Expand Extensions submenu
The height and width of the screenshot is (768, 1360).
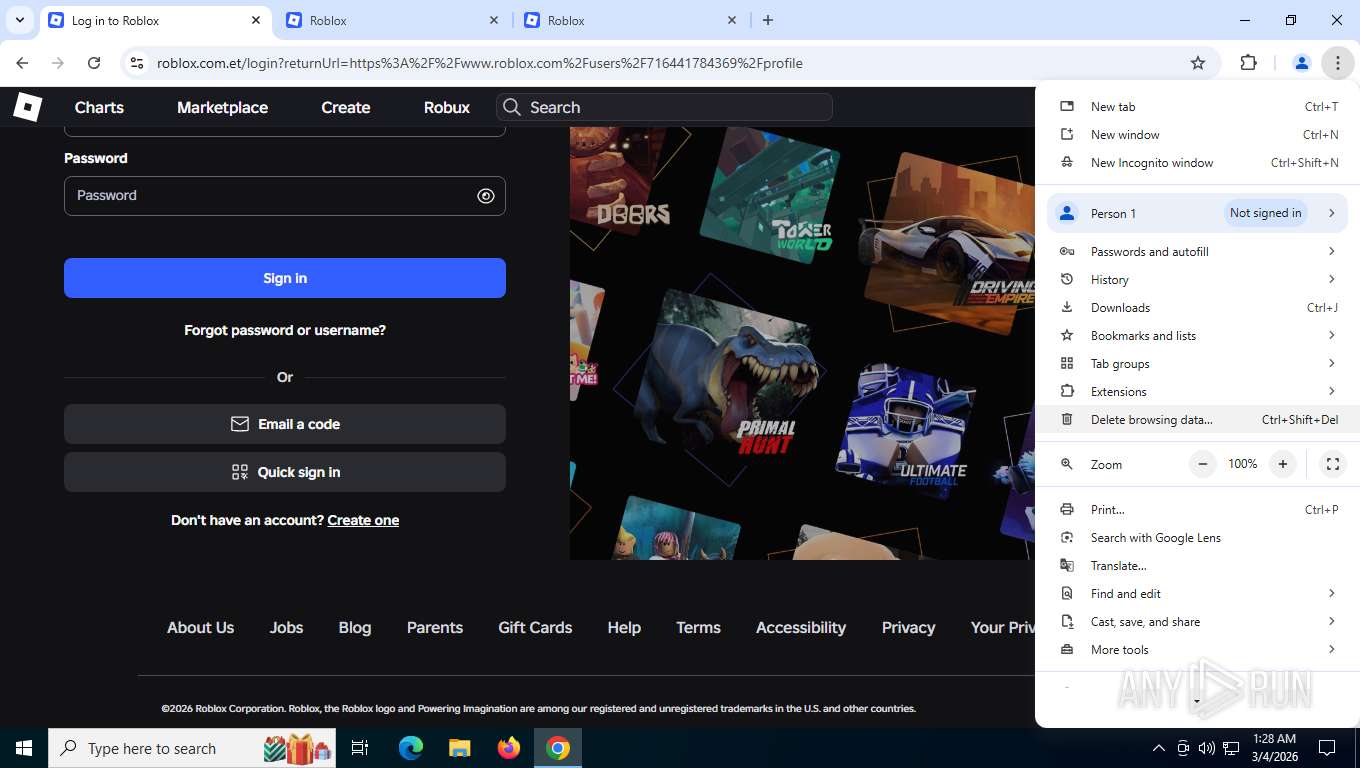[1198, 392]
